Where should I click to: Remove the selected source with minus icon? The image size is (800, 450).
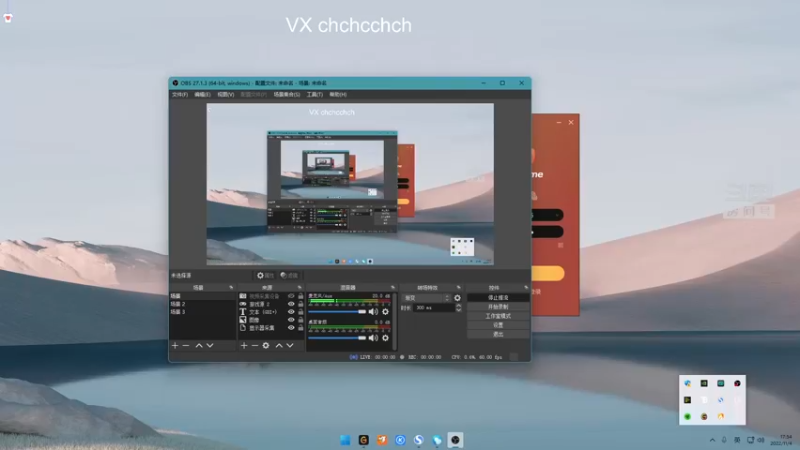[255, 345]
